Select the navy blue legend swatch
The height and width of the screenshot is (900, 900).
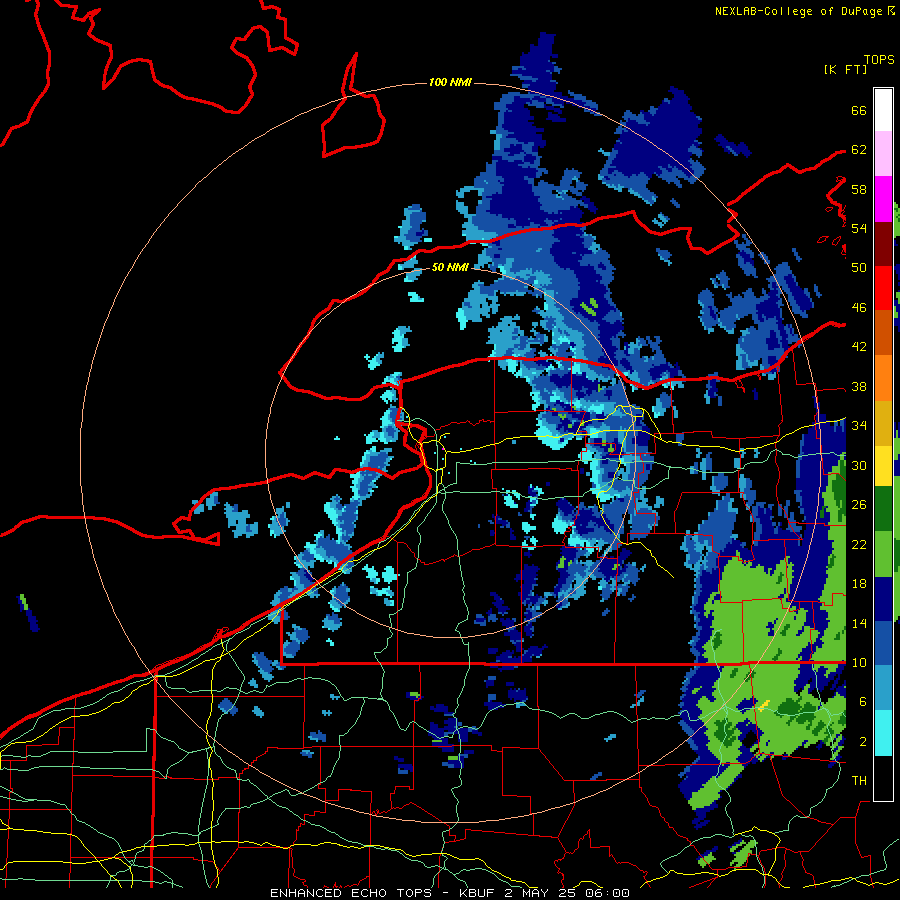point(883,599)
